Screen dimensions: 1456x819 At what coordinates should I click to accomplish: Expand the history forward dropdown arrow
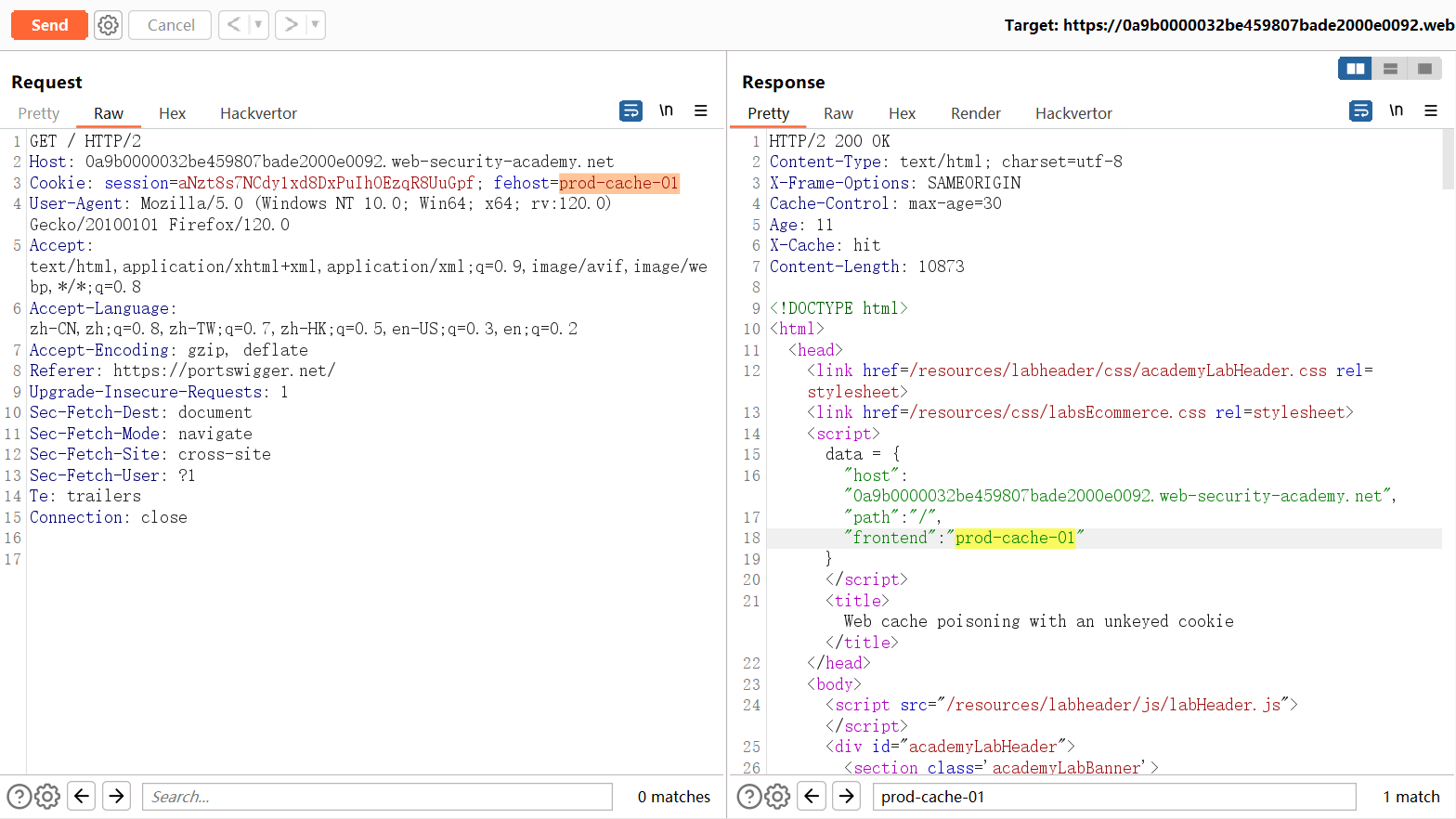coord(315,25)
